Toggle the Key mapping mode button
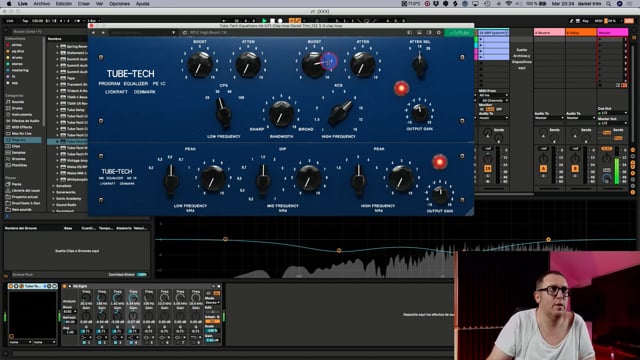Image resolution: width=640 pixels, height=360 pixels. pyautogui.click(x=585, y=20)
